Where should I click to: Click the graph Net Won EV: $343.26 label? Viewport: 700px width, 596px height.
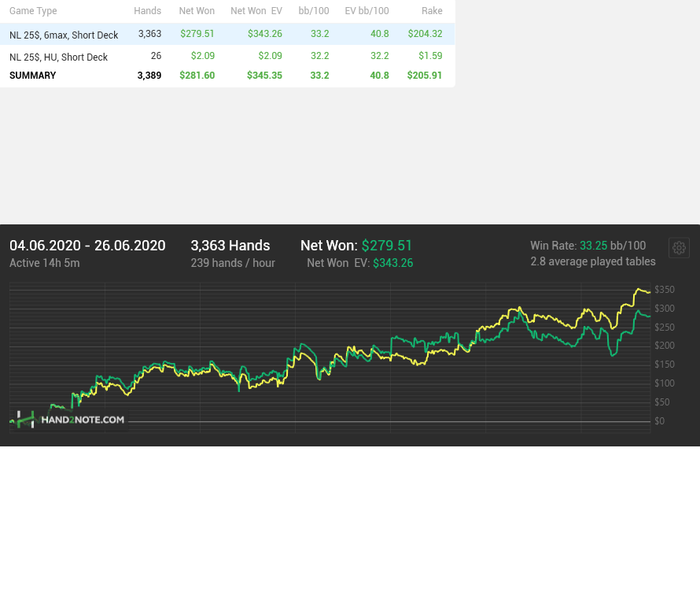point(360,263)
